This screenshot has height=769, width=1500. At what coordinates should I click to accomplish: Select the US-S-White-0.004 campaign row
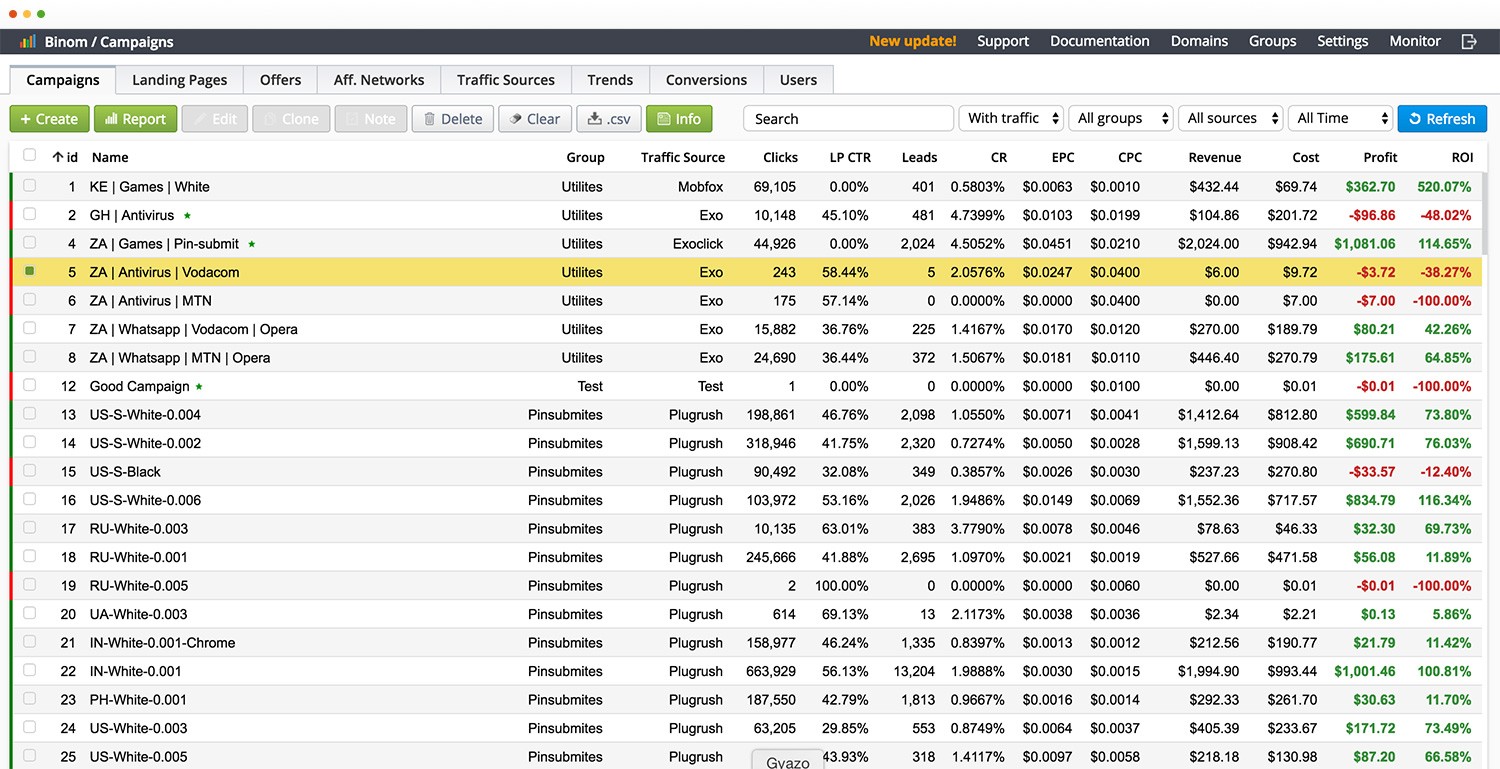[x=748, y=415]
